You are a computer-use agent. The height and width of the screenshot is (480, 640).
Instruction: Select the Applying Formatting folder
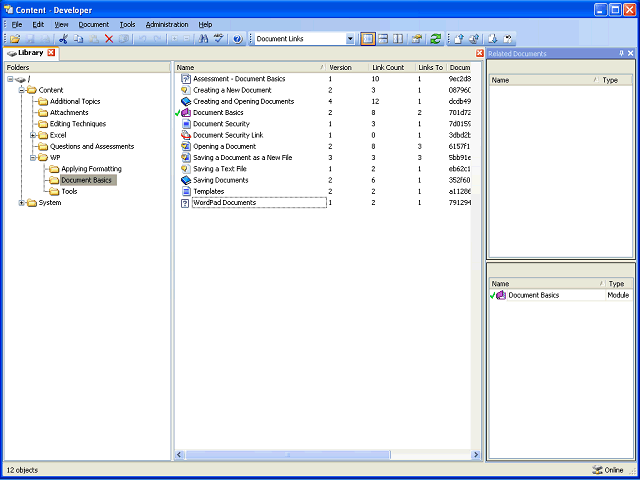point(91,169)
